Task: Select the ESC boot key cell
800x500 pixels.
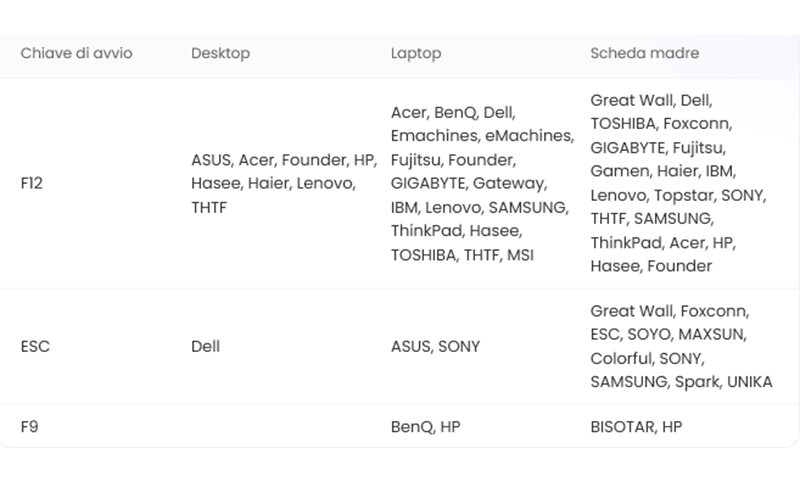Action: coord(35,346)
